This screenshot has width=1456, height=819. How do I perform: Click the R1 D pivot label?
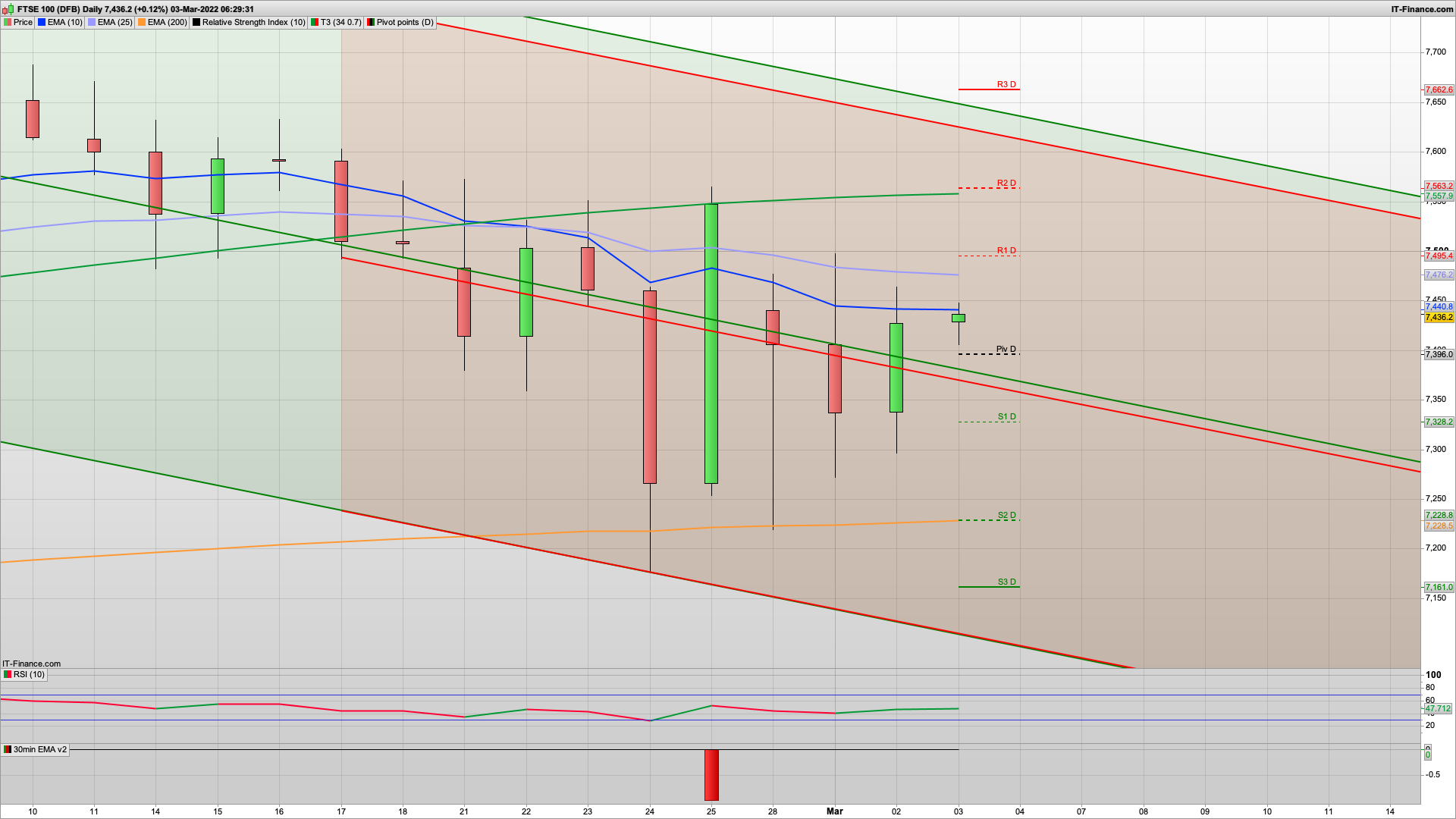click(x=1006, y=250)
